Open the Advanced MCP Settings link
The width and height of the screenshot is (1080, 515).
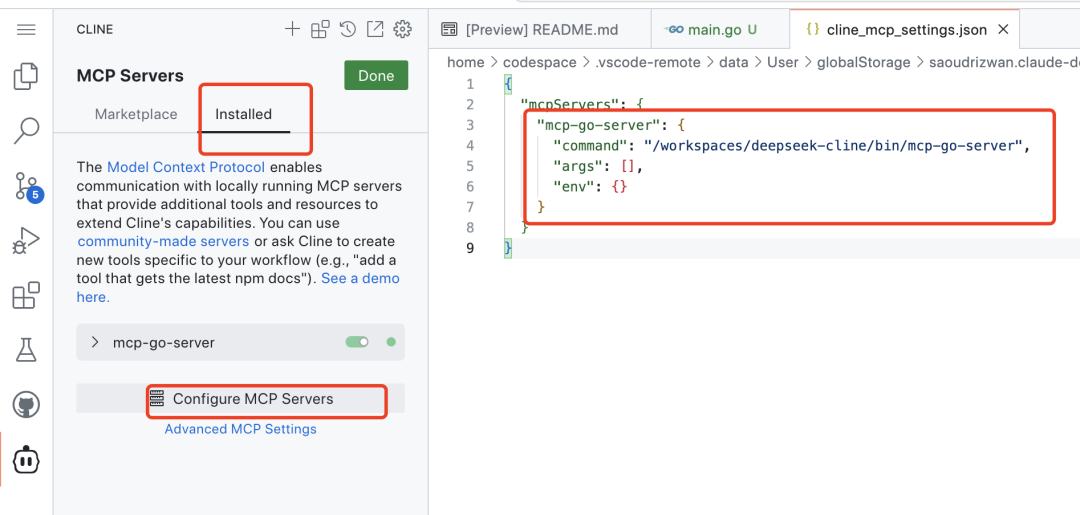click(x=241, y=429)
